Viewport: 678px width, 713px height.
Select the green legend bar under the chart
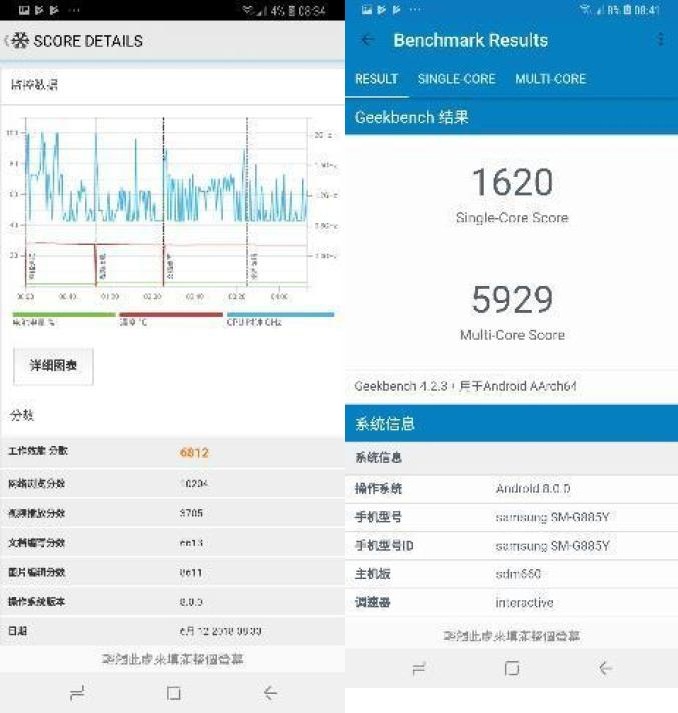[x=64, y=314]
